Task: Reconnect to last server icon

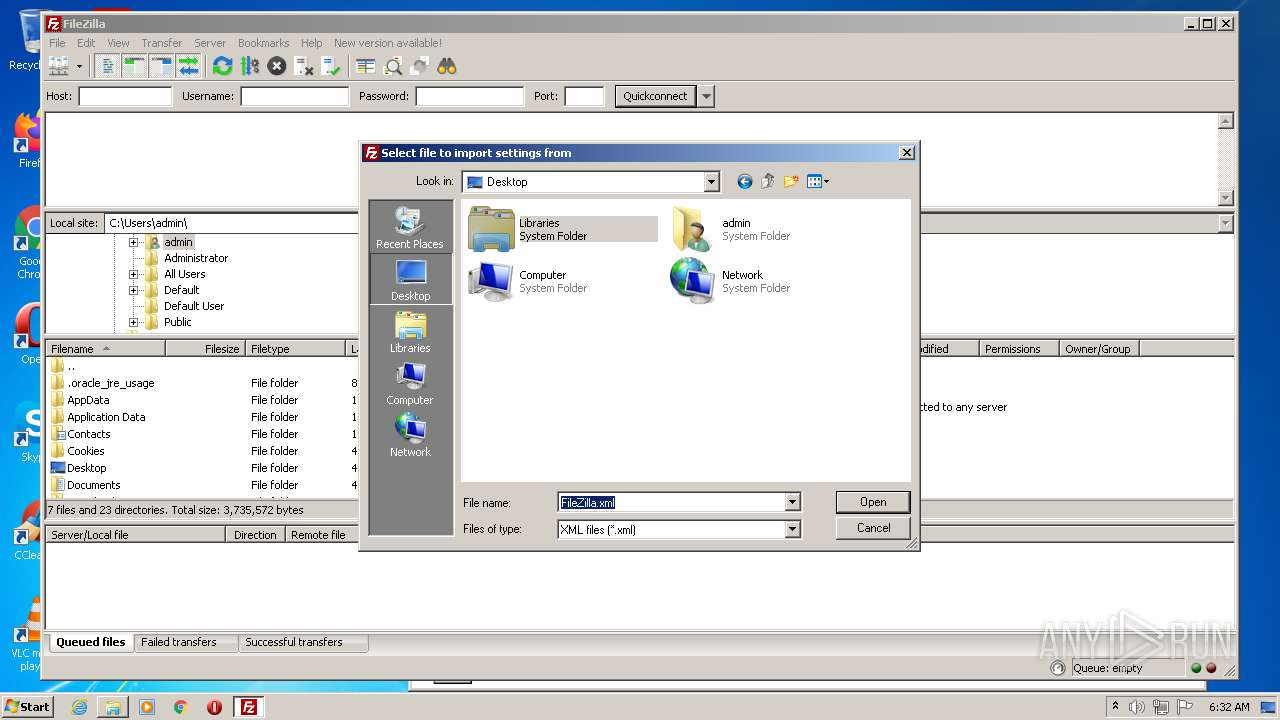Action: point(331,66)
